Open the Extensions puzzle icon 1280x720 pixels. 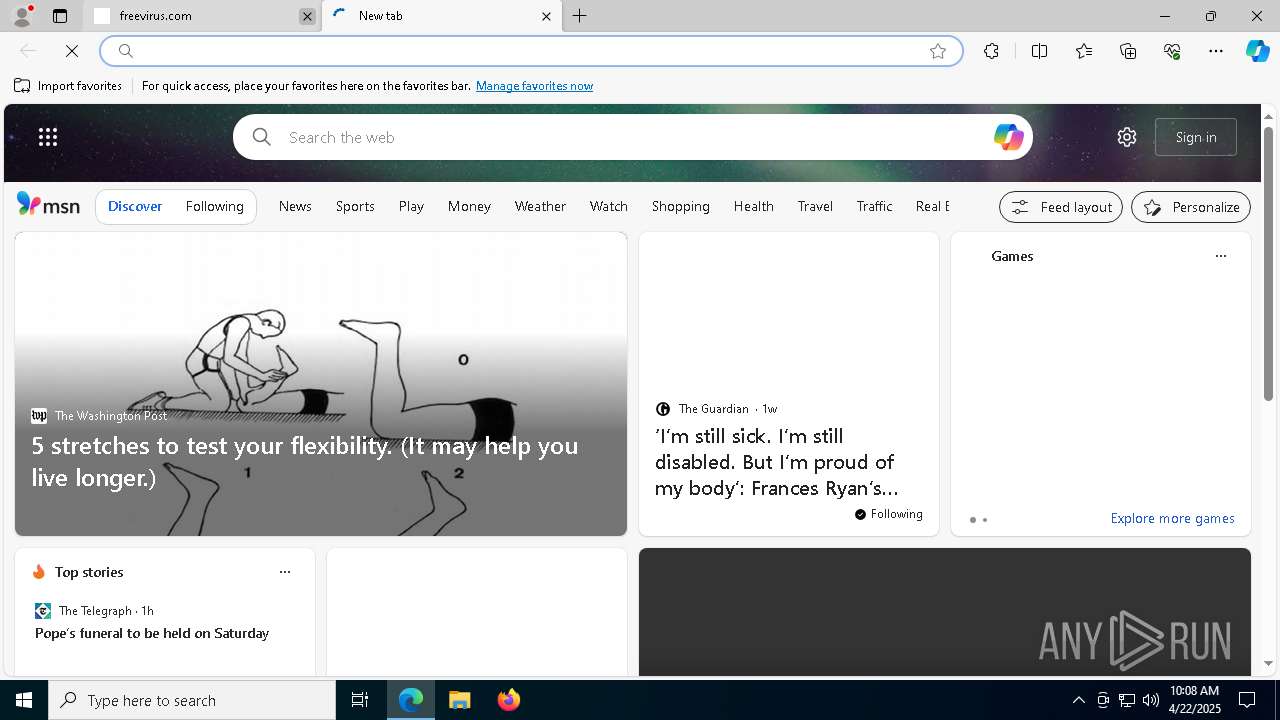click(x=991, y=51)
